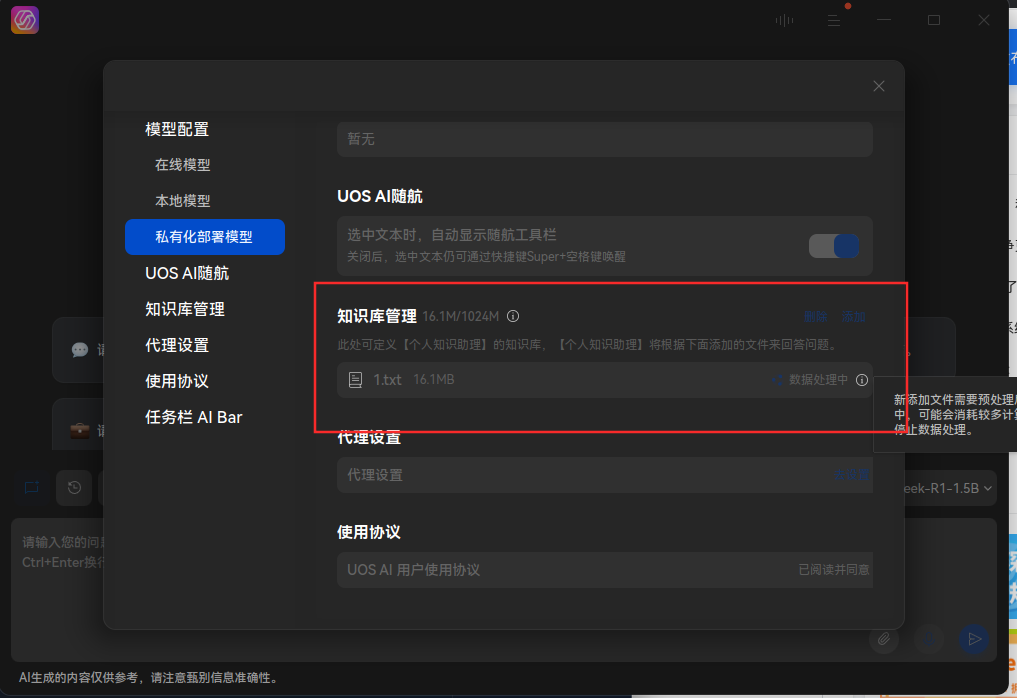Click the 删除 link in knowledge base
Viewport: 1017px width, 698px height.
pos(816,317)
